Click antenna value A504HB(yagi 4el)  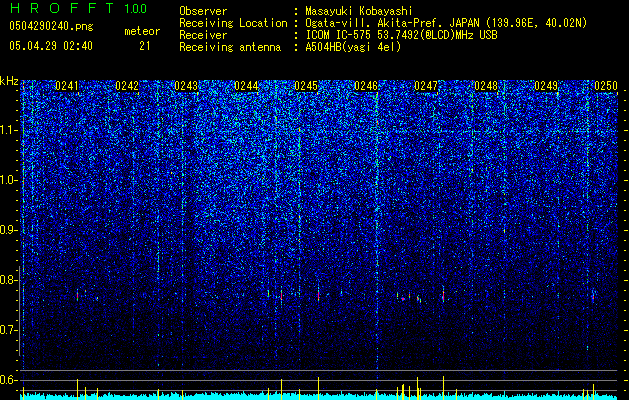[353, 47]
